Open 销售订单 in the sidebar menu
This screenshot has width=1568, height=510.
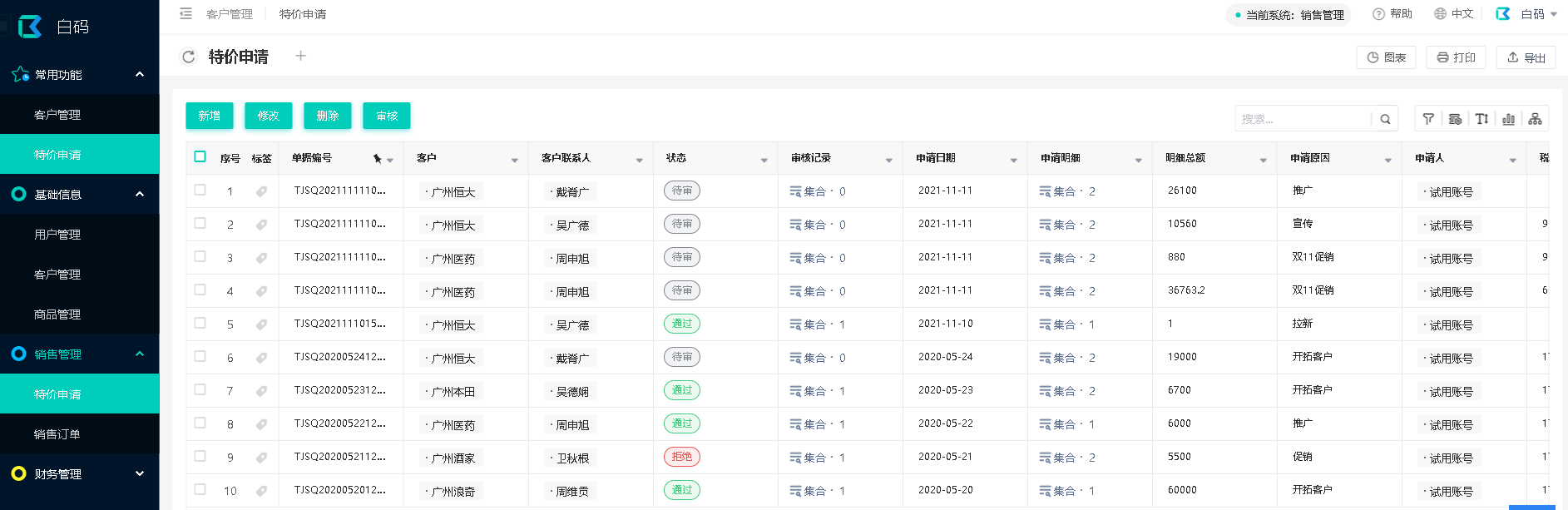[57, 433]
